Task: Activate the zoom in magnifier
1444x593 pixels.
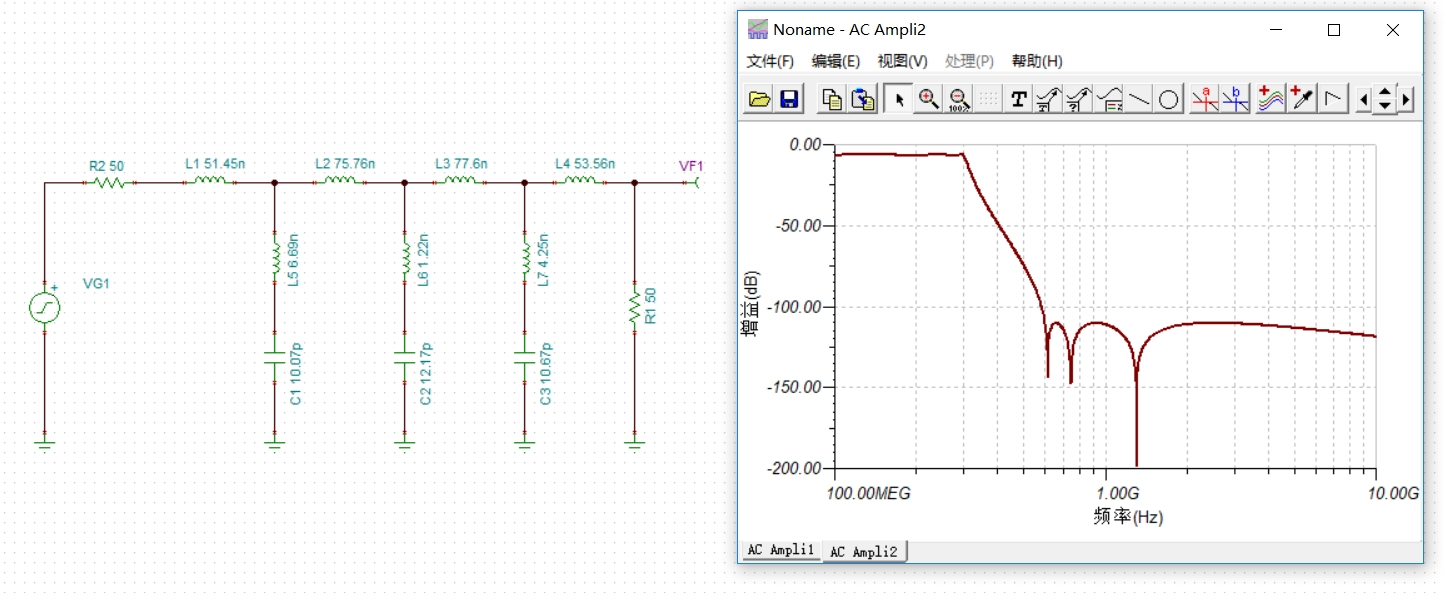Action: (x=929, y=99)
